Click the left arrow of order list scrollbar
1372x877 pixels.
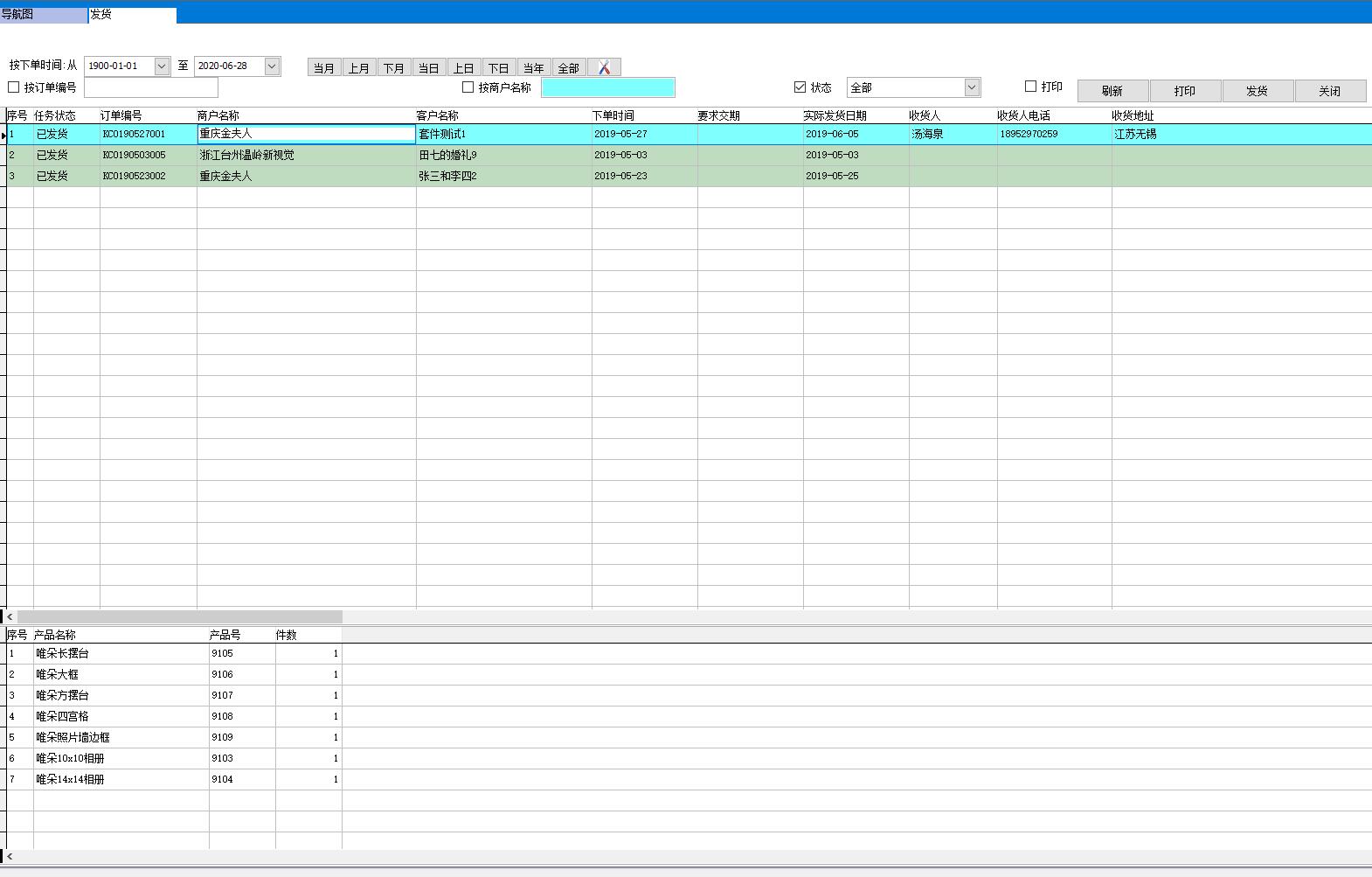point(10,616)
